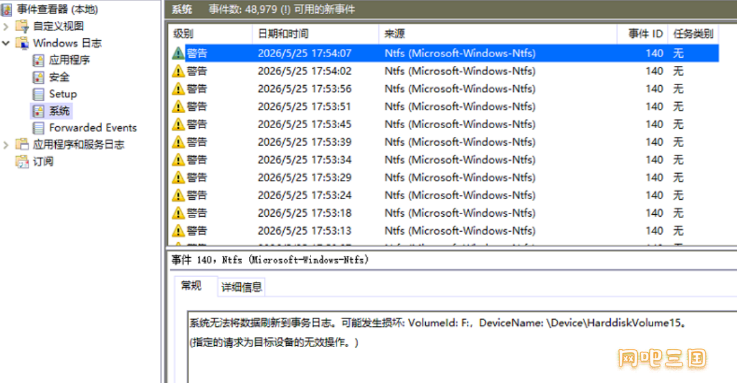Click the 应用程序 log icon
This screenshot has width=737, height=383.
click(x=39, y=60)
